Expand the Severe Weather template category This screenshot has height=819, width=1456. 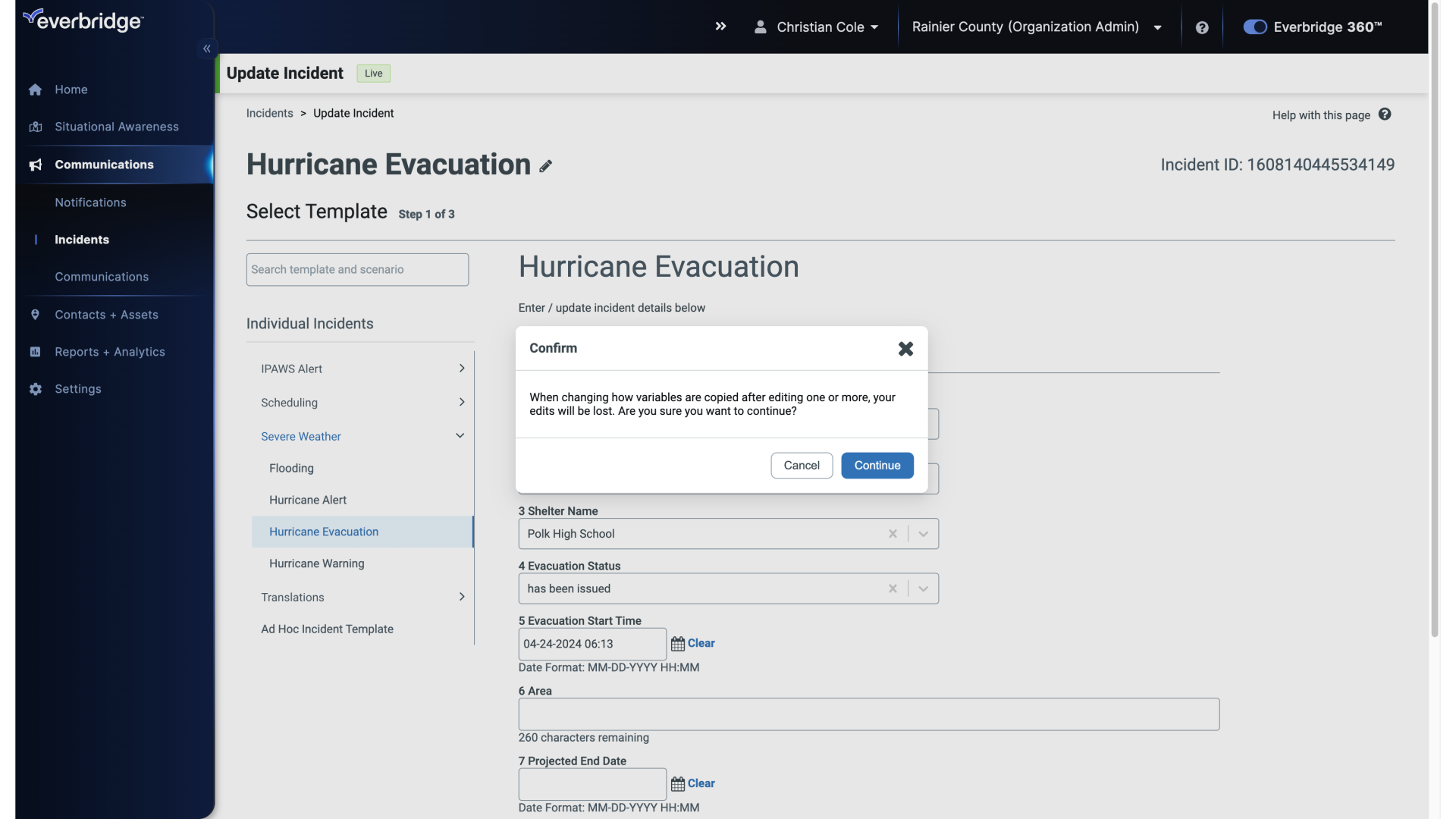click(x=458, y=435)
